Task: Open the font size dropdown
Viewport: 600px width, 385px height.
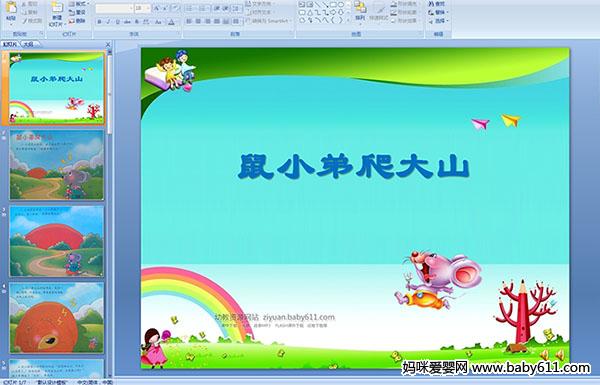Action: point(142,8)
